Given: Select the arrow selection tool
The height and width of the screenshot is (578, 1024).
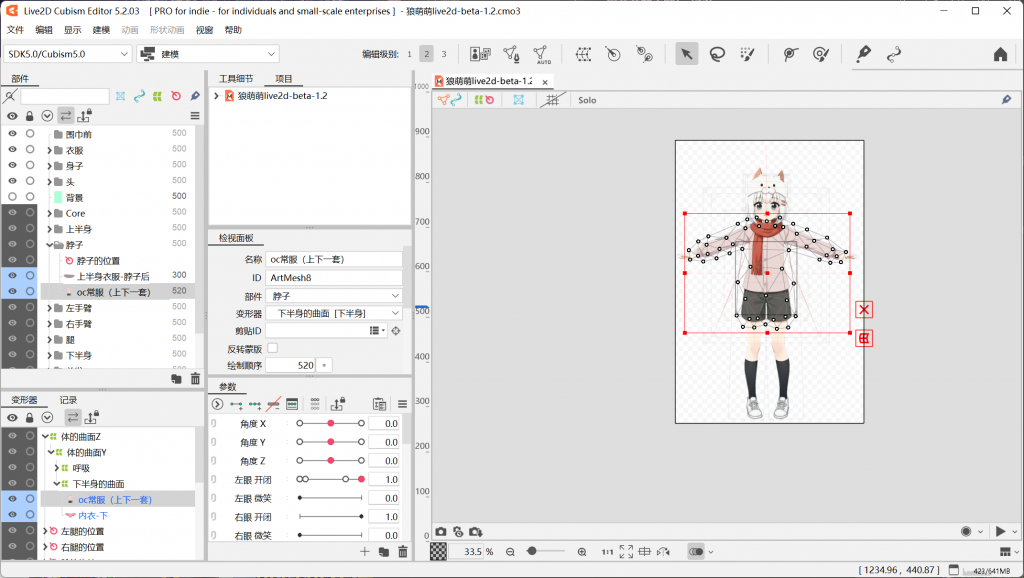Looking at the screenshot, I should click(686, 54).
